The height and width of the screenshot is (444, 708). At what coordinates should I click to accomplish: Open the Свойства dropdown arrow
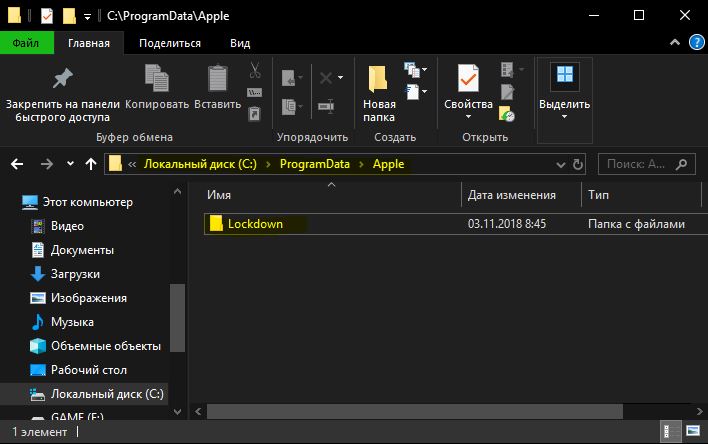tap(468, 117)
